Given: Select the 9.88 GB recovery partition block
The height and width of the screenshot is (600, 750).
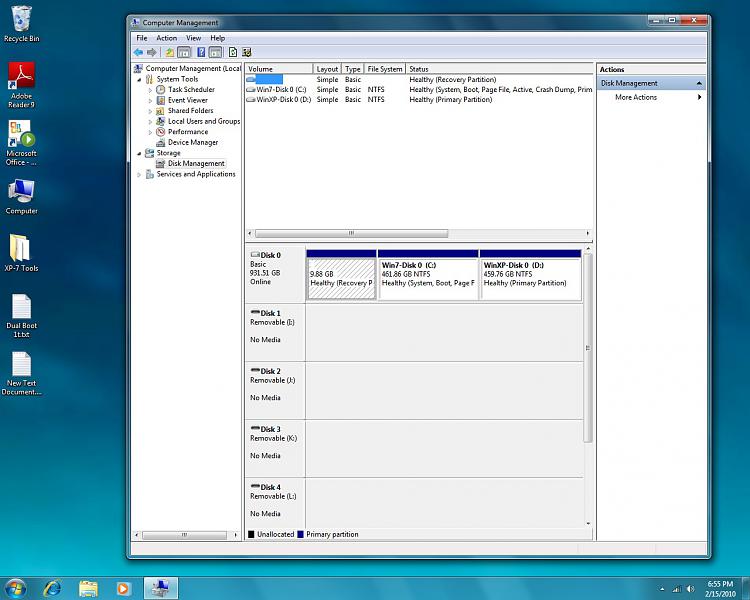Looking at the screenshot, I should click(x=341, y=275).
